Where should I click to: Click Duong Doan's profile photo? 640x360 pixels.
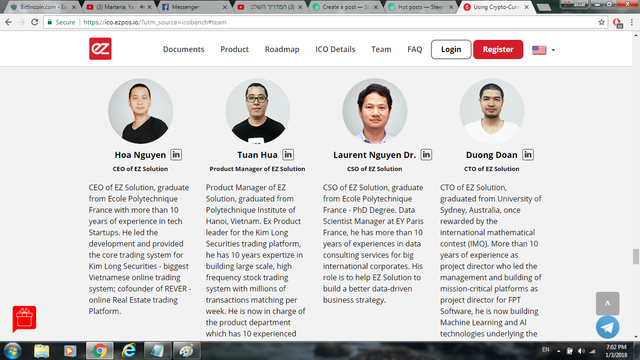(x=492, y=111)
